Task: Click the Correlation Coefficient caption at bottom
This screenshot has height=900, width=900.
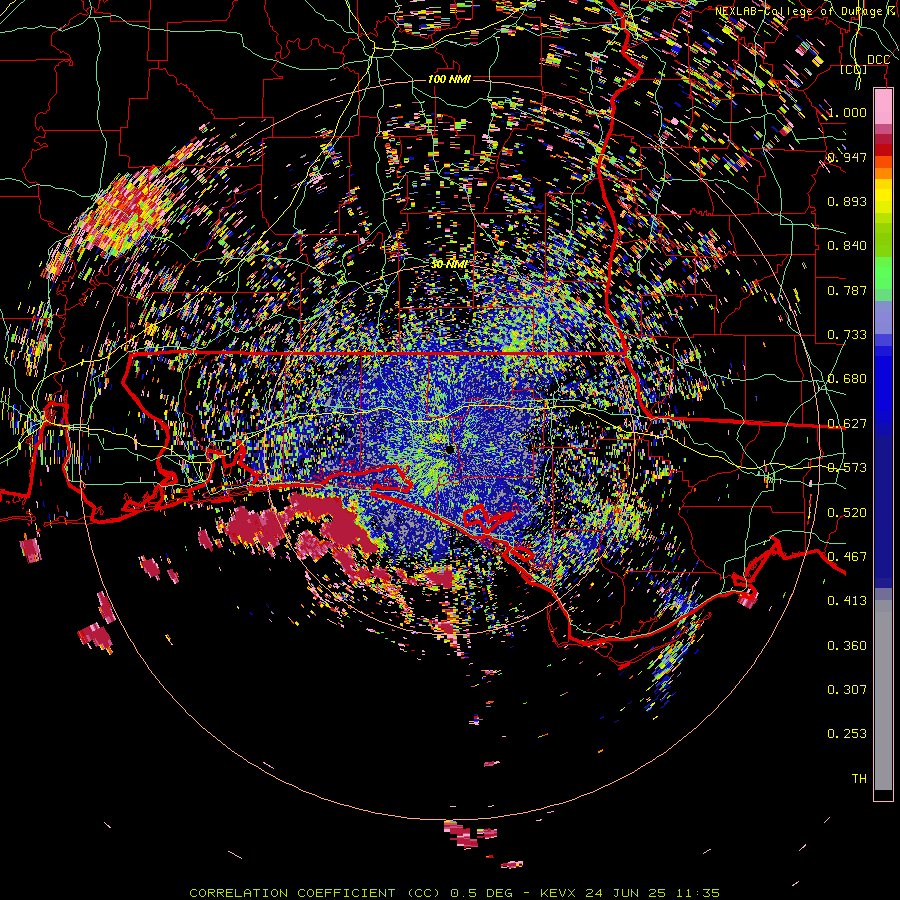Action: coord(455,893)
